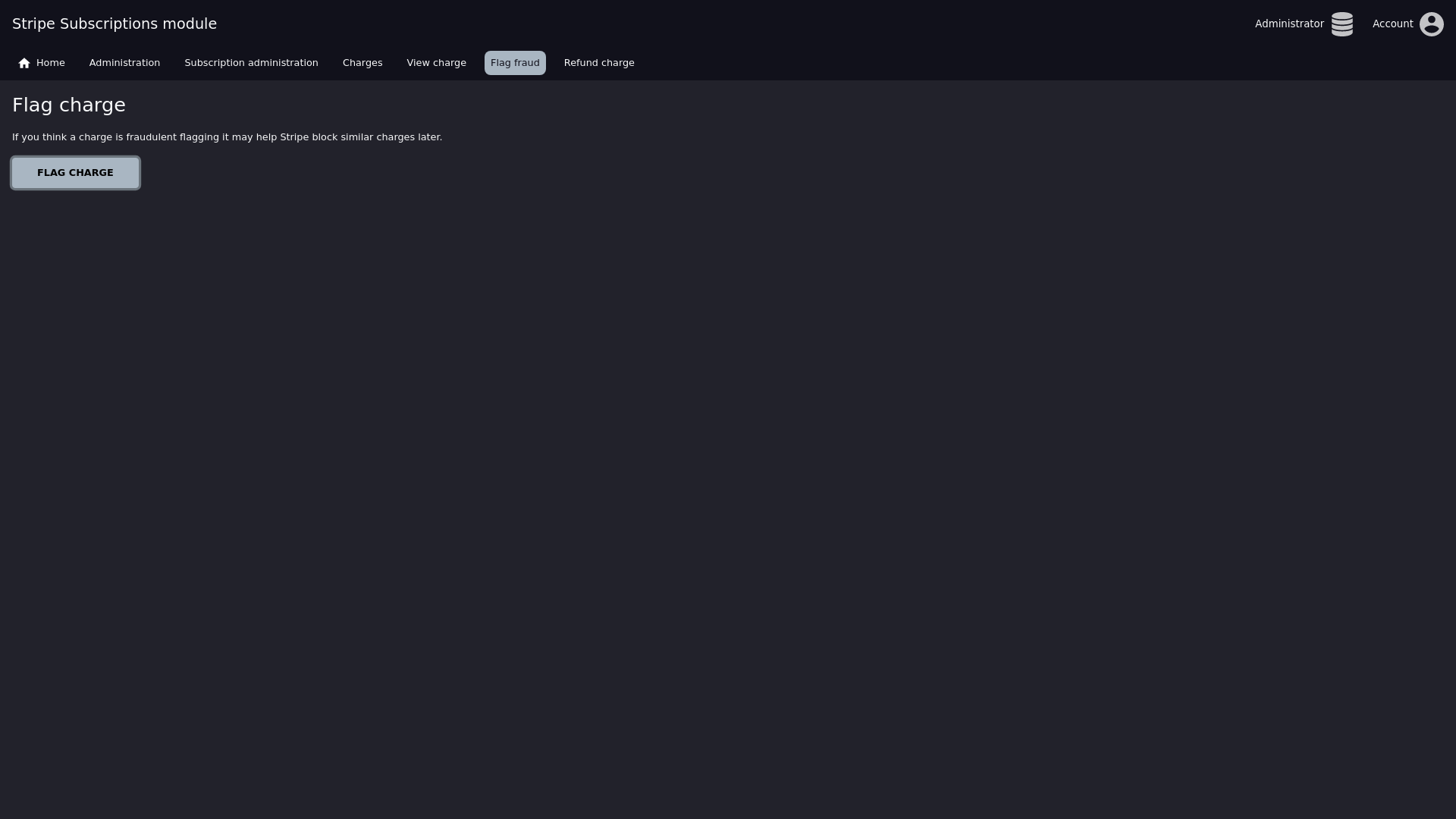Image resolution: width=1456 pixels, height=819 pixels.
Task: Click the fraudulent charge description text
Action: pos(227,137)
